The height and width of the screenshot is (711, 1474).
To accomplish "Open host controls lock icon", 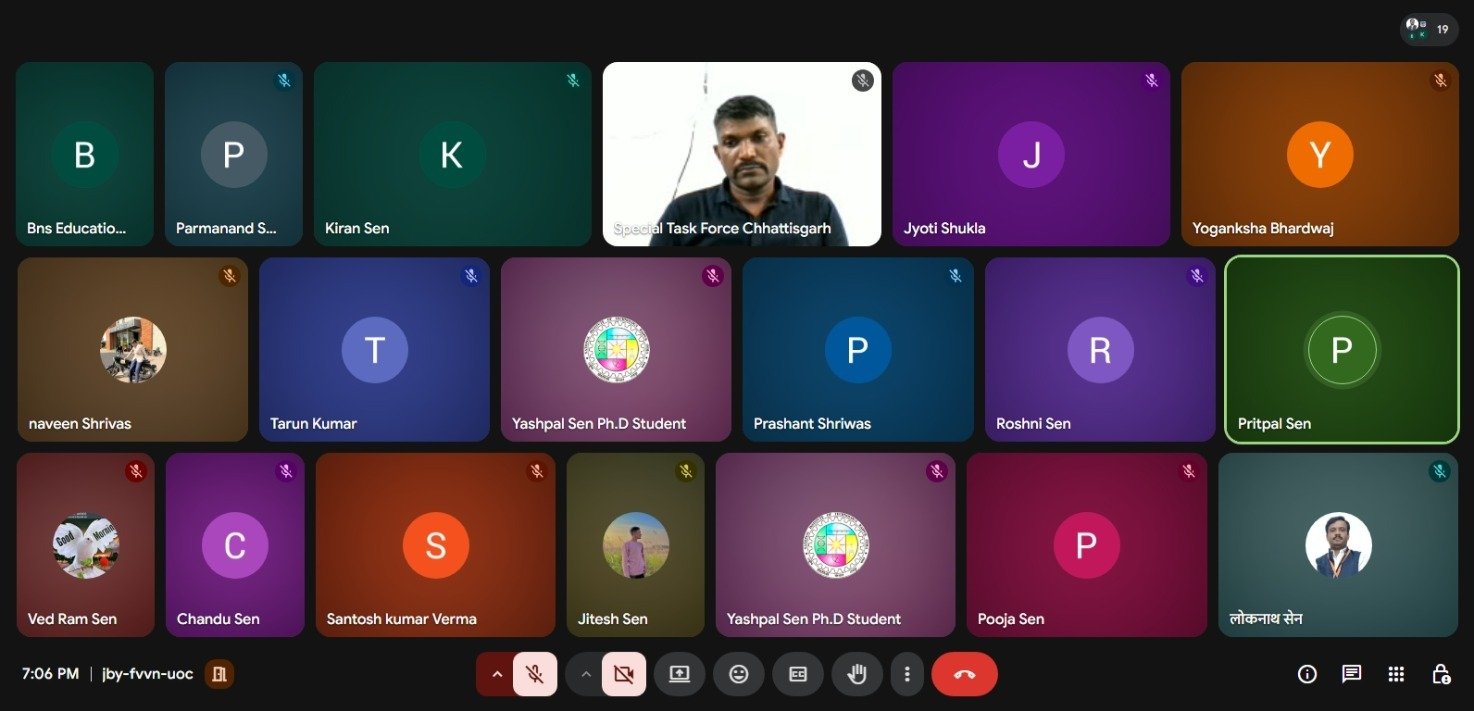I will click(1440, 674).
